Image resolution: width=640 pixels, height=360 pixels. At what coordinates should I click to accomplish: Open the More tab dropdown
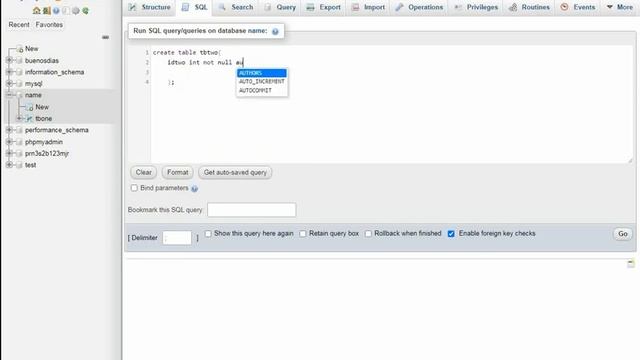coord(620,7)
